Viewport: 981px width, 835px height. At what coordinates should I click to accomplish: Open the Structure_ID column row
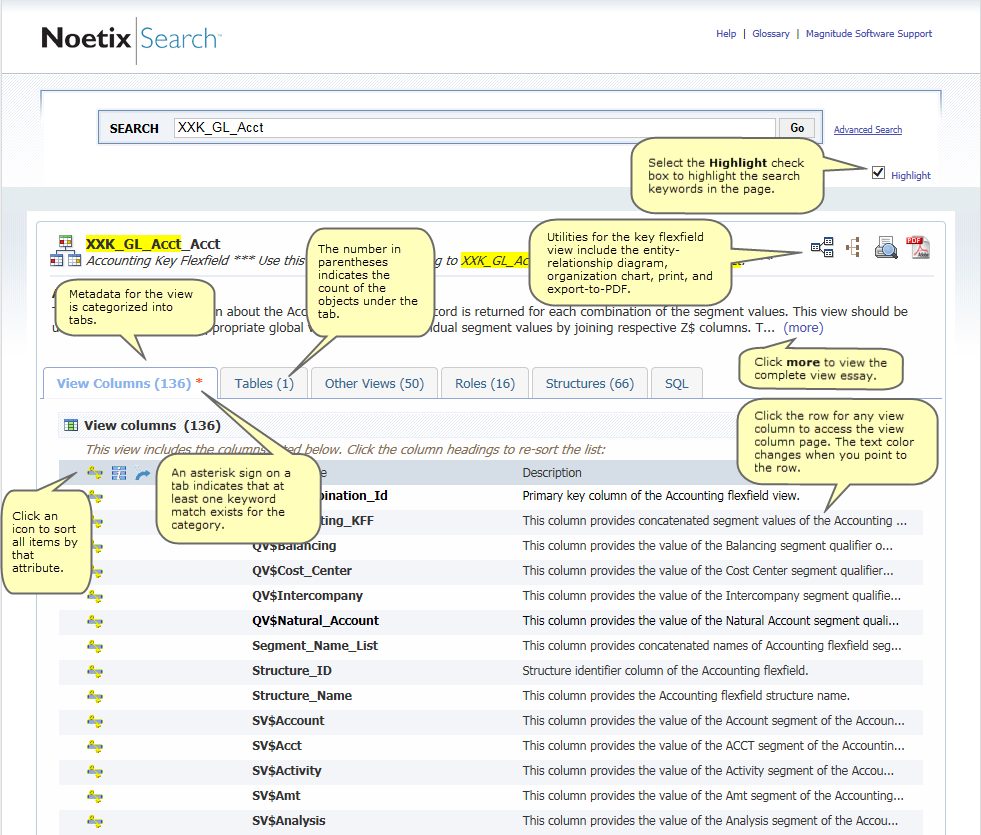click(x=490, y=671)
